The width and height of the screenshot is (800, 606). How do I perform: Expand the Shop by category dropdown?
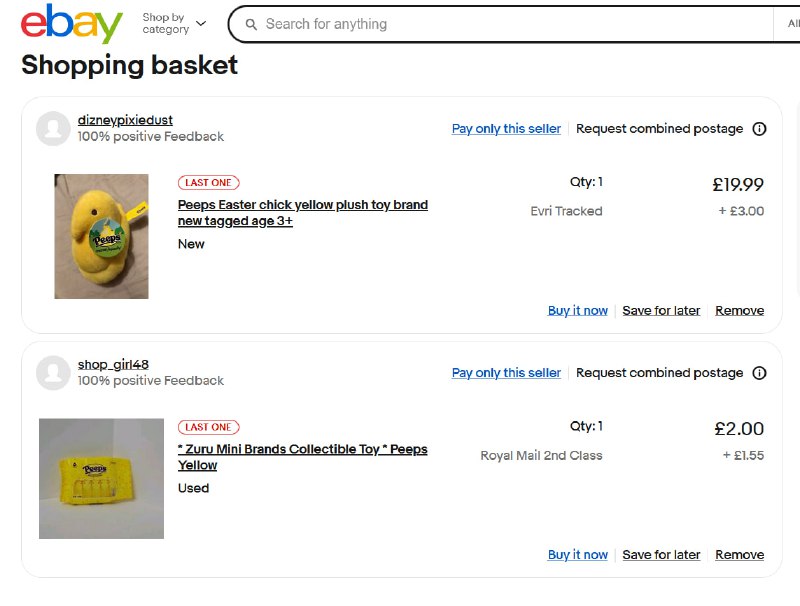(174, 23)
